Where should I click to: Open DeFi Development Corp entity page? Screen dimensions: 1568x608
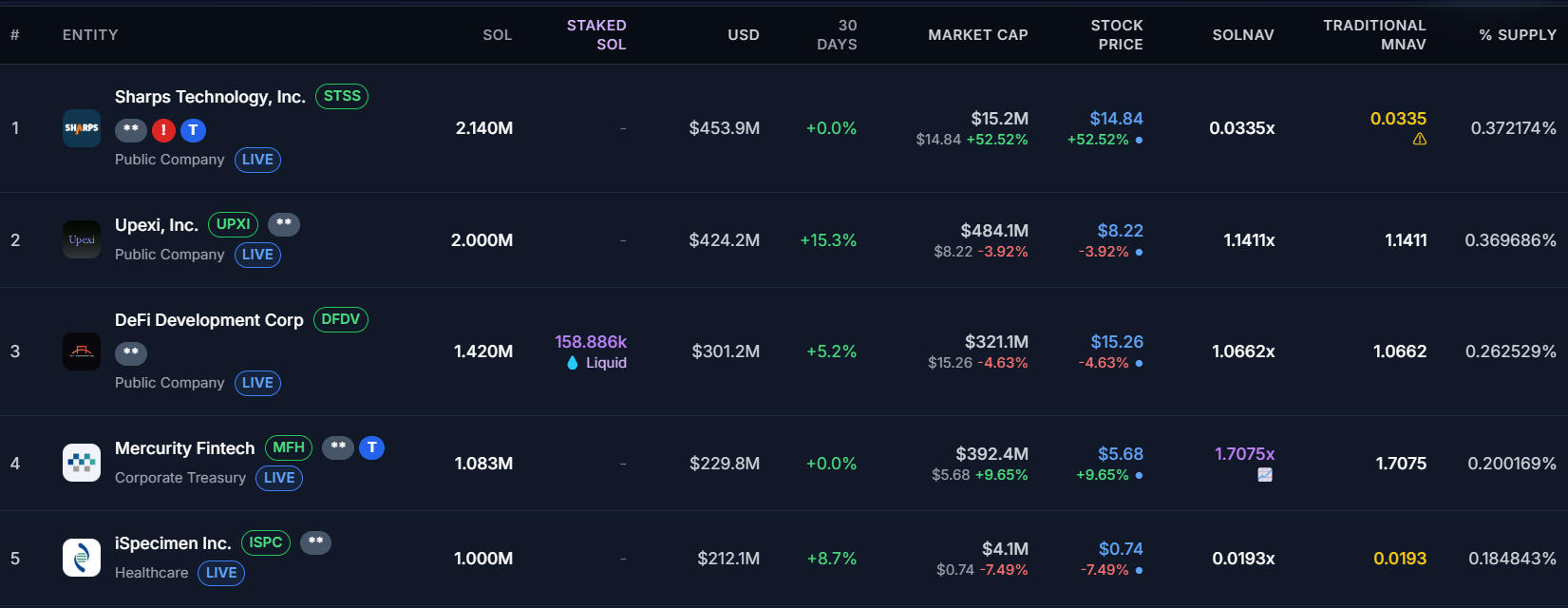pos(209,320)
